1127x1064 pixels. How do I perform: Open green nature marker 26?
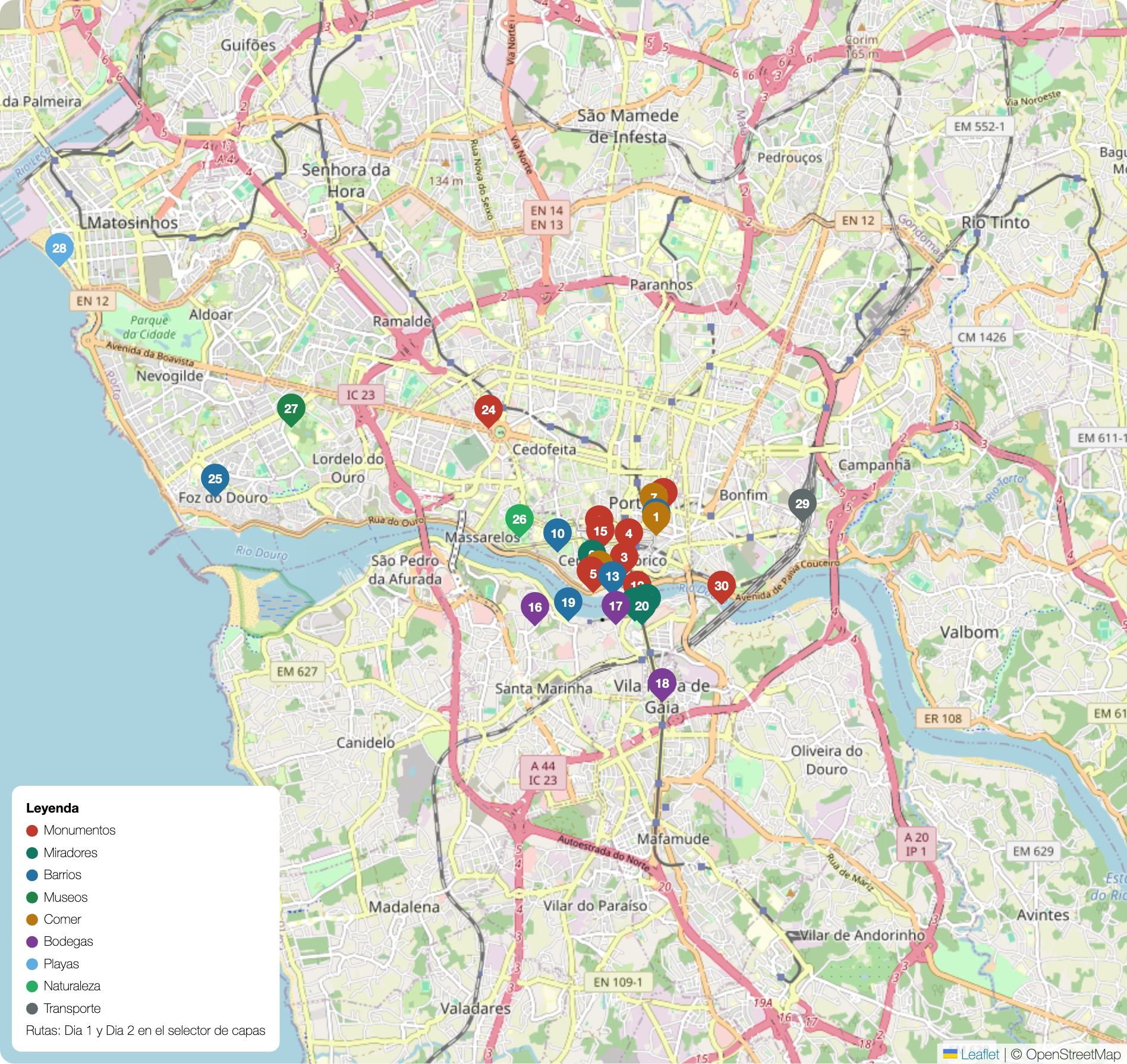(520, 520)
